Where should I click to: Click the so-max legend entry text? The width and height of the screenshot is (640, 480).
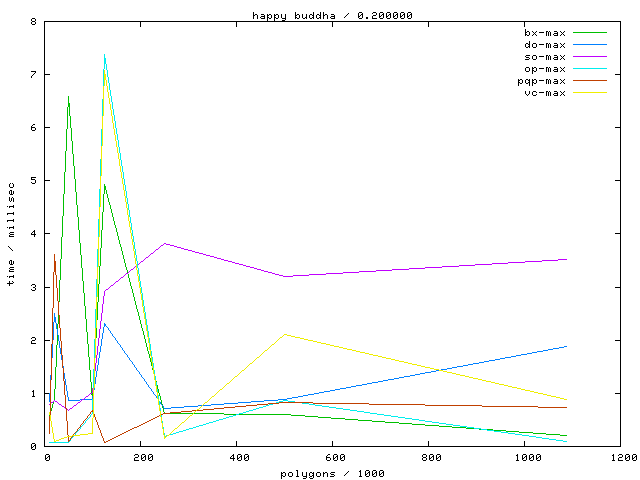[x=544, y=57]
